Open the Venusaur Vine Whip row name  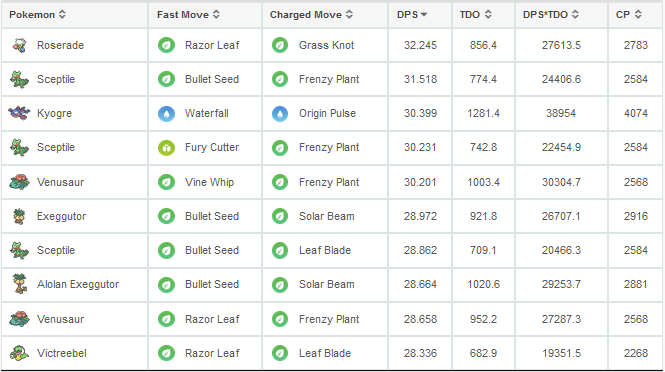click(x=60, y=182)
